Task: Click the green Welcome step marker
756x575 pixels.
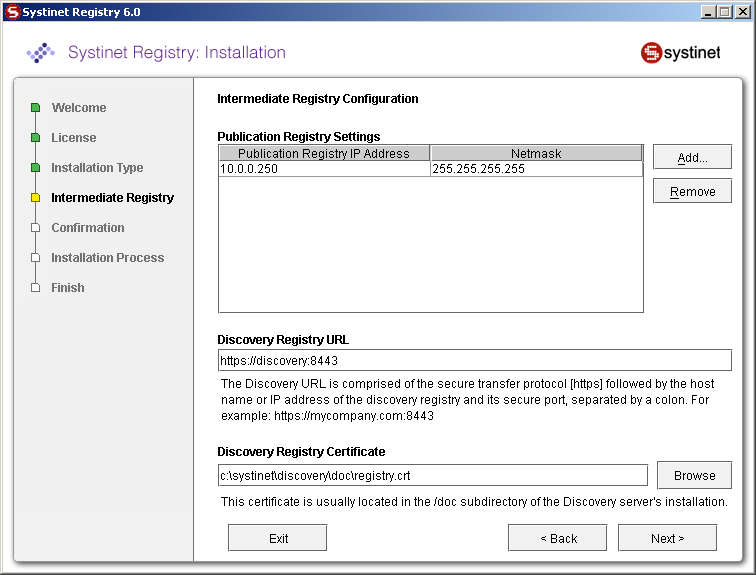Action: 35,107
